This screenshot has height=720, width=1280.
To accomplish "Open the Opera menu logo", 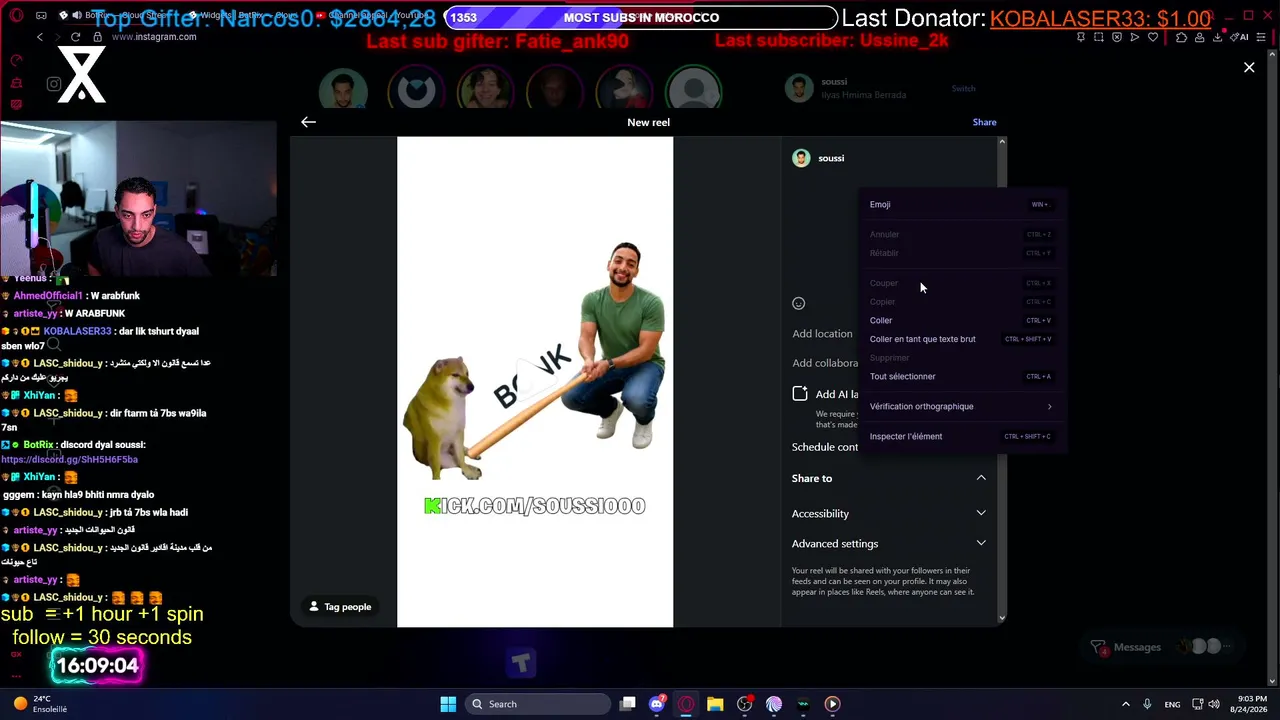I will point(15,15).
